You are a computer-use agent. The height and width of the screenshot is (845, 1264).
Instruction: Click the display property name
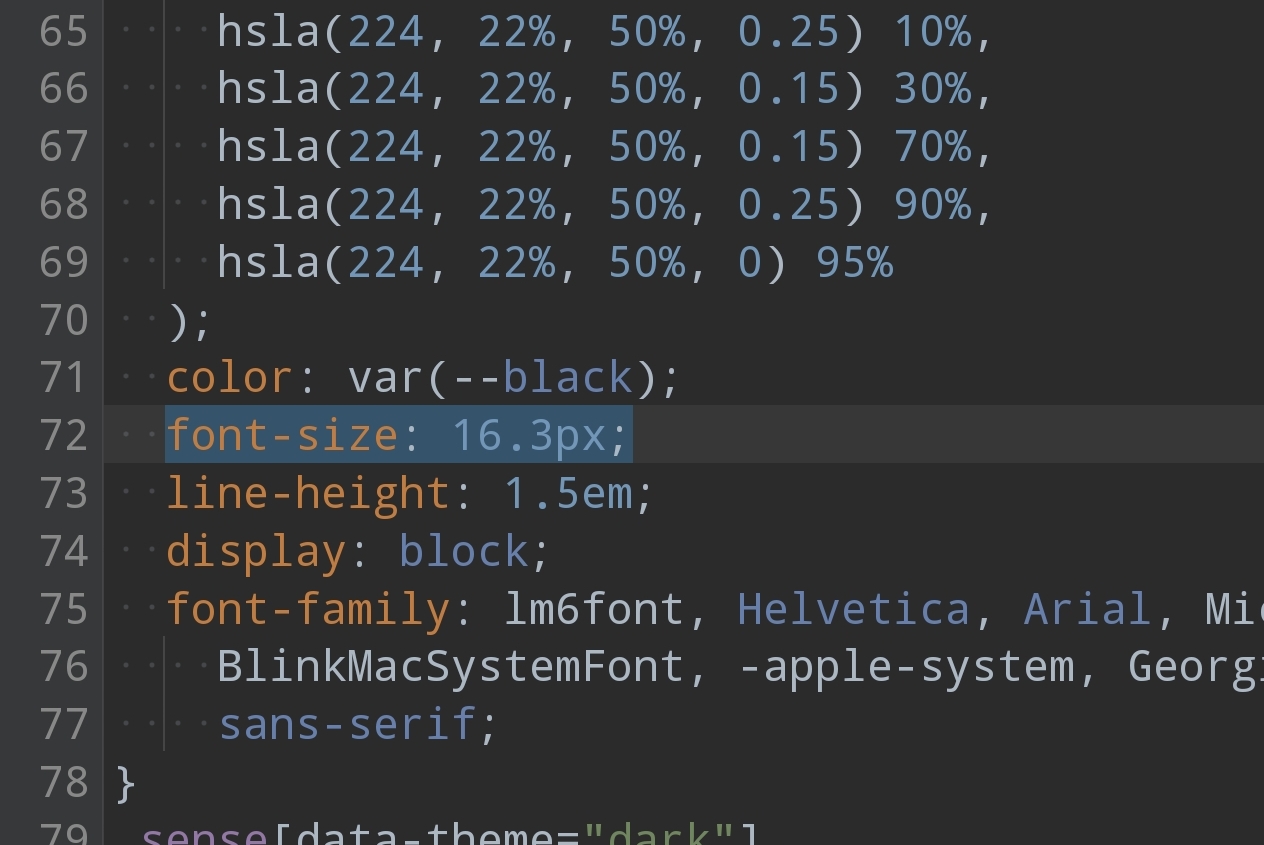point(255,552)
